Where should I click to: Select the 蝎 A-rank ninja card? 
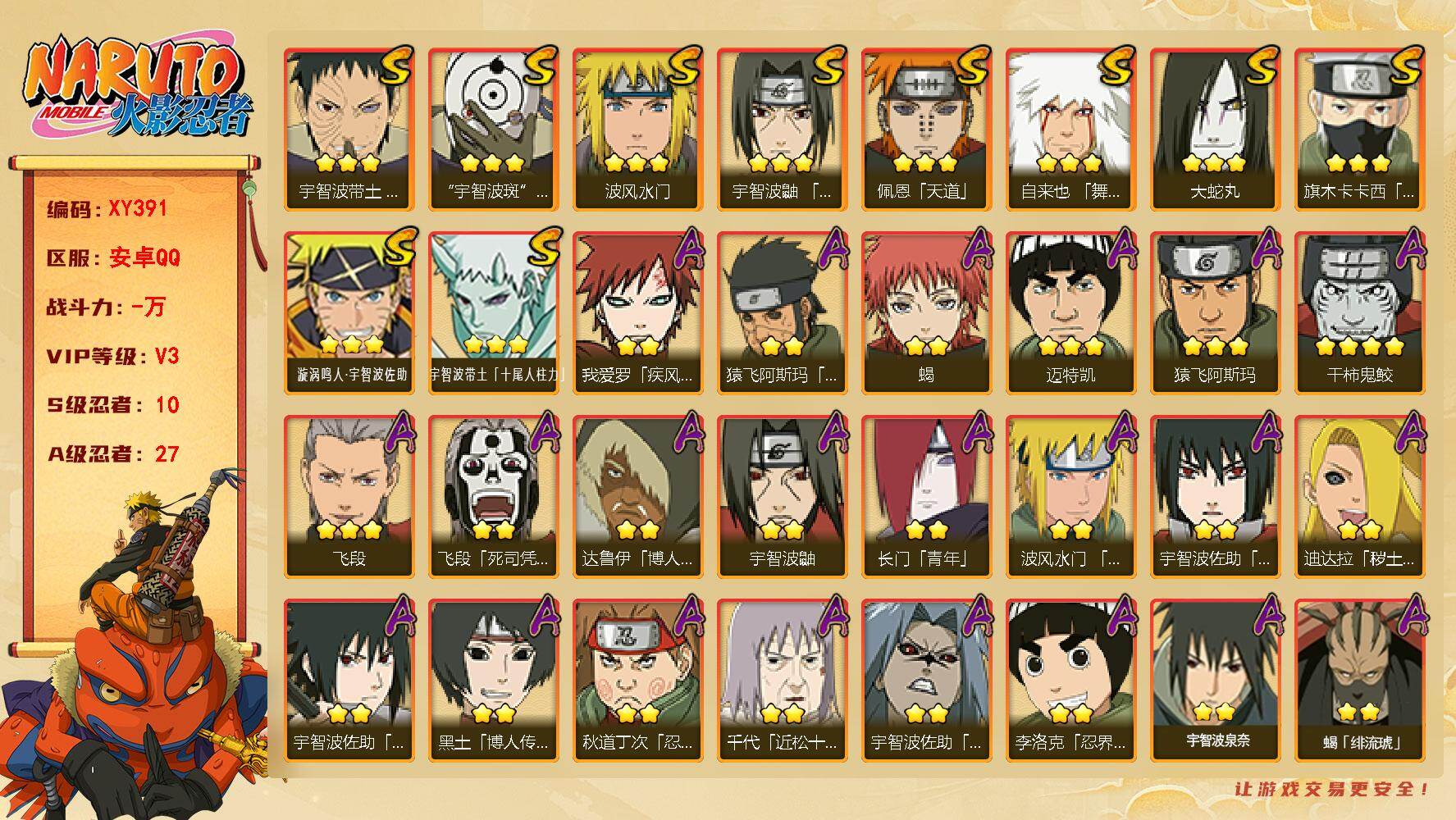(926, 313)
